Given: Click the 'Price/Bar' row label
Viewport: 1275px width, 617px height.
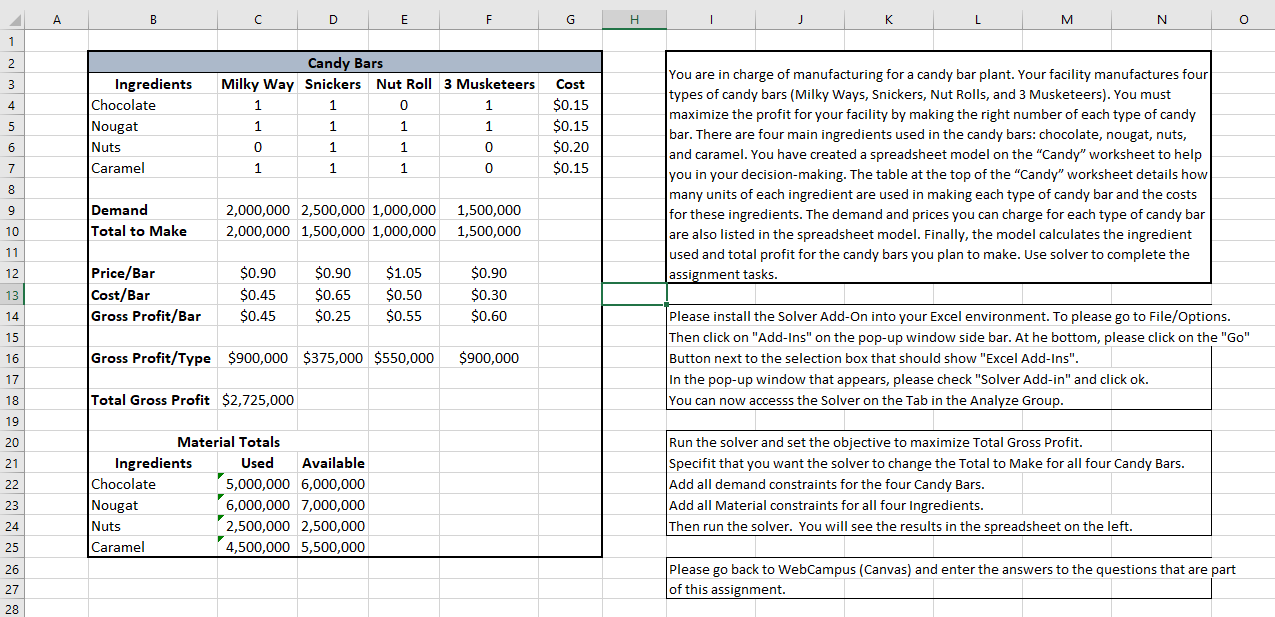Looking at the screenshot, I should tap(123, 273).
